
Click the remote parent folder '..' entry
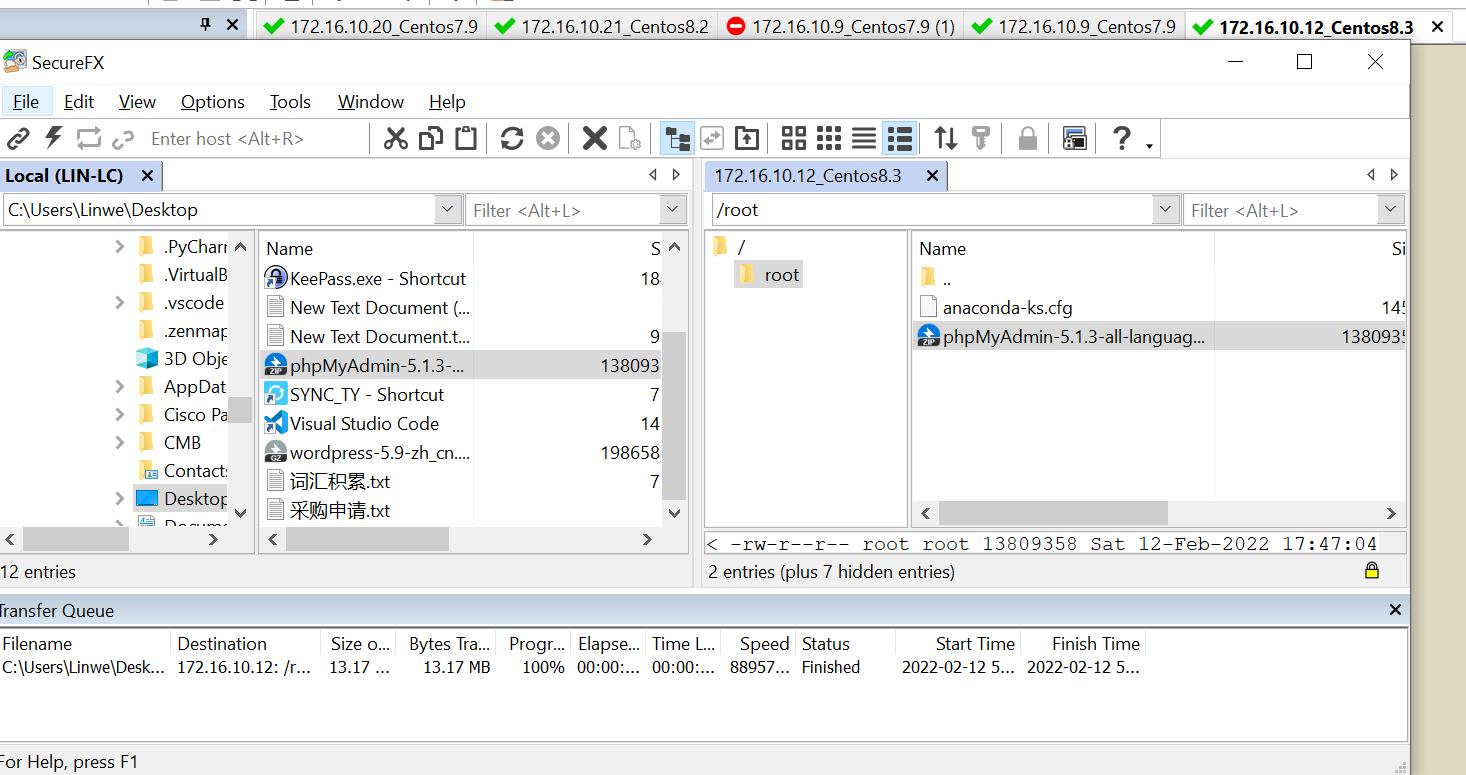click(x=935, y=278)
